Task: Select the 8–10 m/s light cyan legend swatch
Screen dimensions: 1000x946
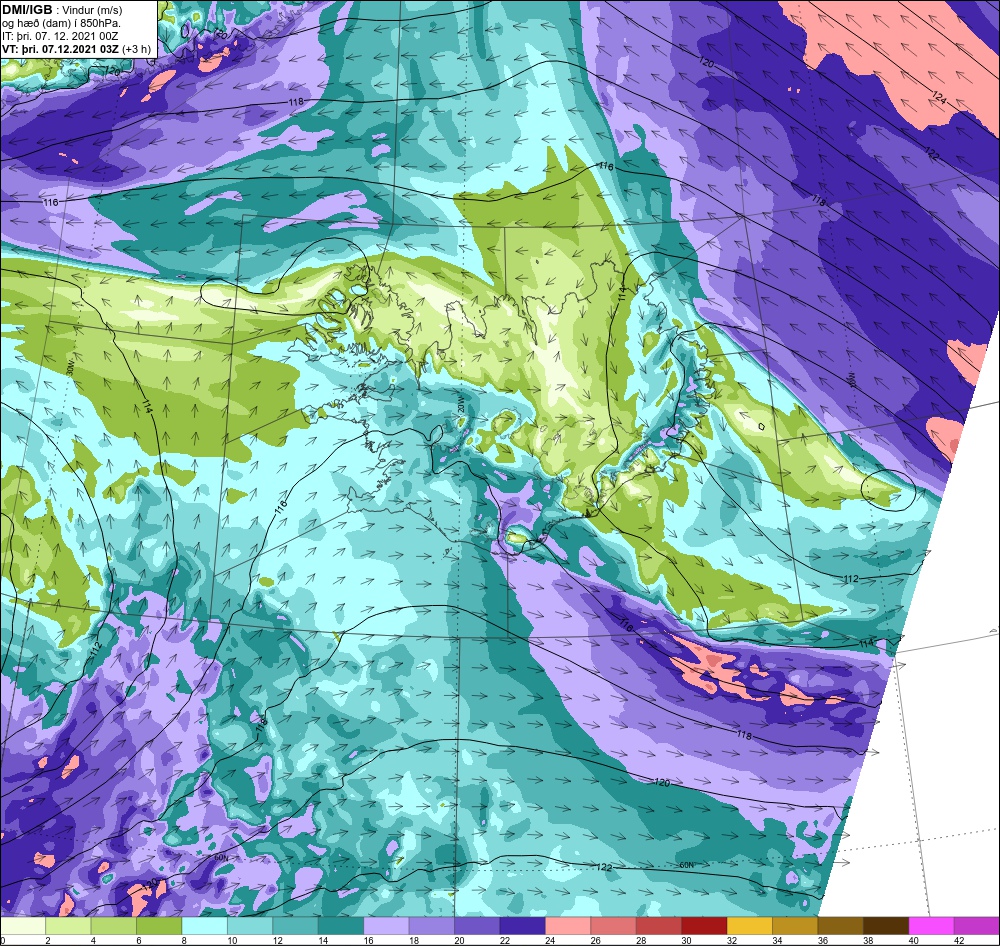Action: tap(205, 926)
